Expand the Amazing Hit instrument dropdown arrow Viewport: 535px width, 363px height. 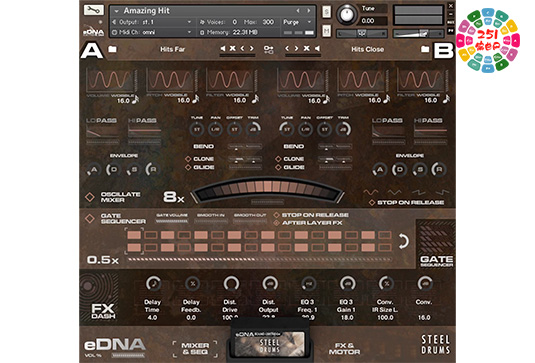(116, 11)
